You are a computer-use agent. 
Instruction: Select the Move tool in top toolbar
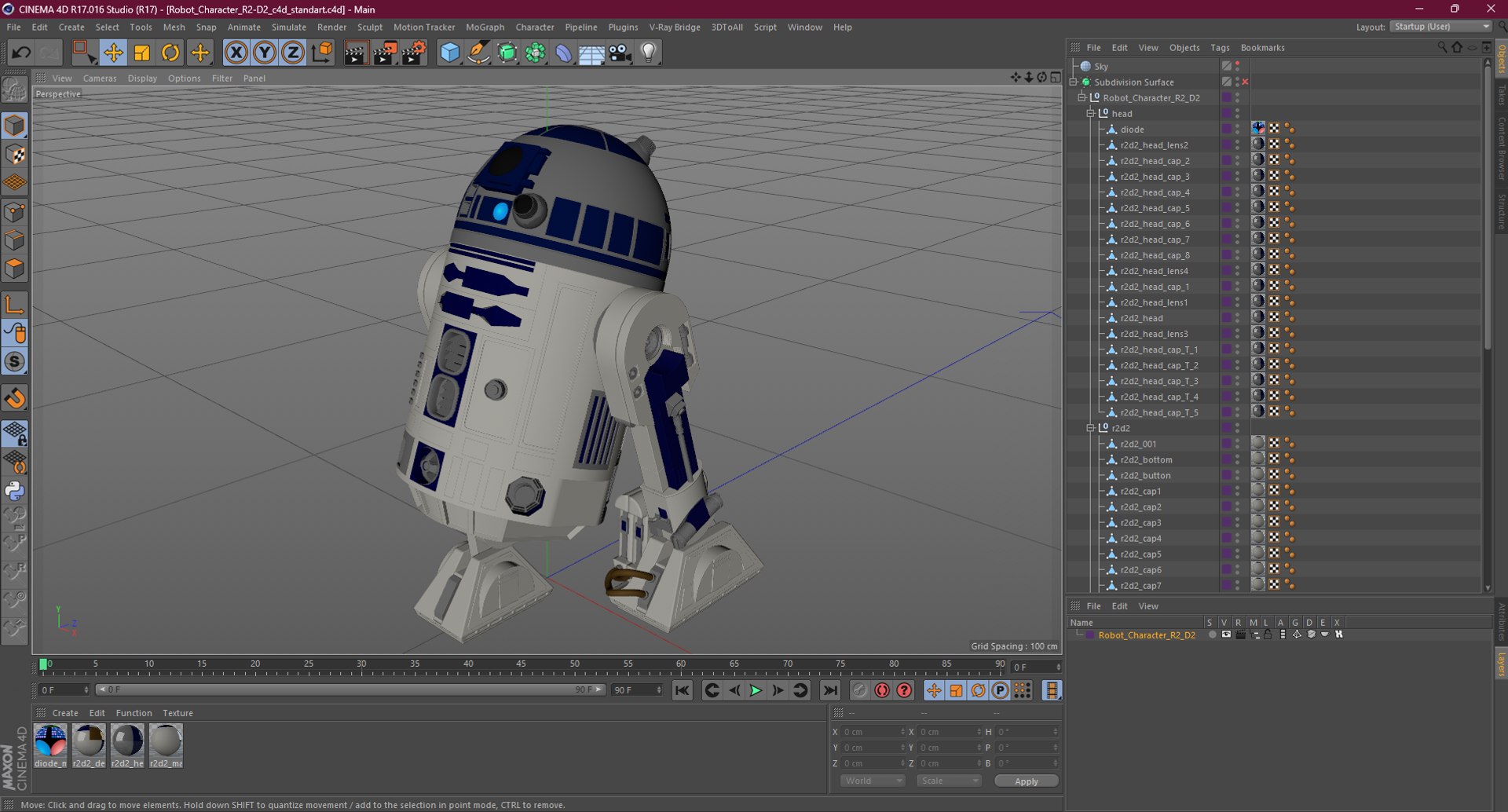[113, 53]
